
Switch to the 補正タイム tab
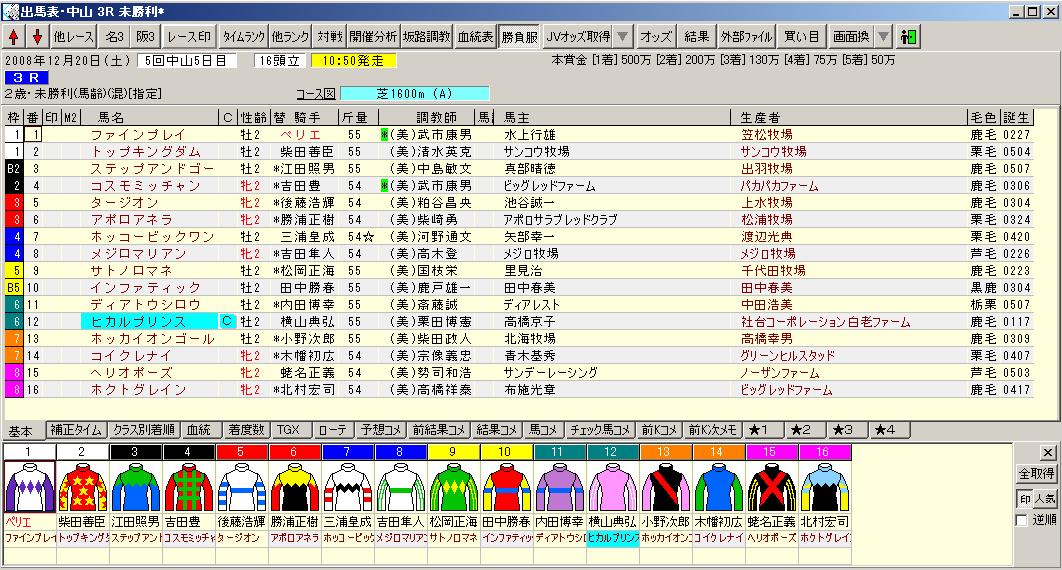click(74, 430)
